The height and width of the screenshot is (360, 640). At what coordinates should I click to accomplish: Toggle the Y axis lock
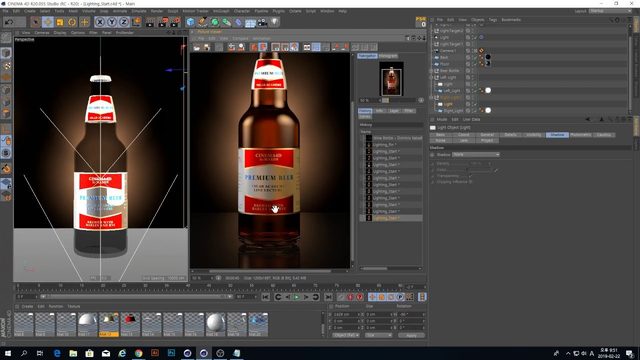[x=112, y=22]
